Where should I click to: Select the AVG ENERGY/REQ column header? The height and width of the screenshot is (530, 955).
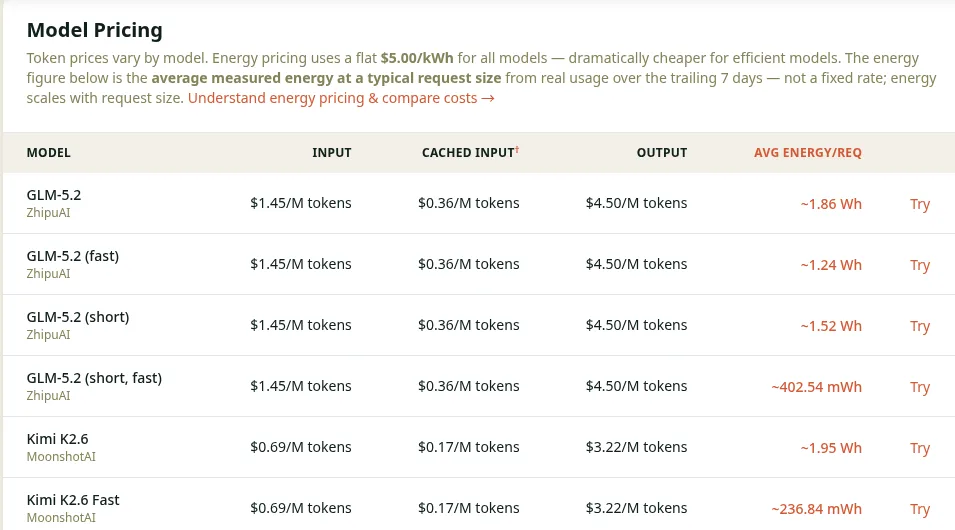pos(808,153)
